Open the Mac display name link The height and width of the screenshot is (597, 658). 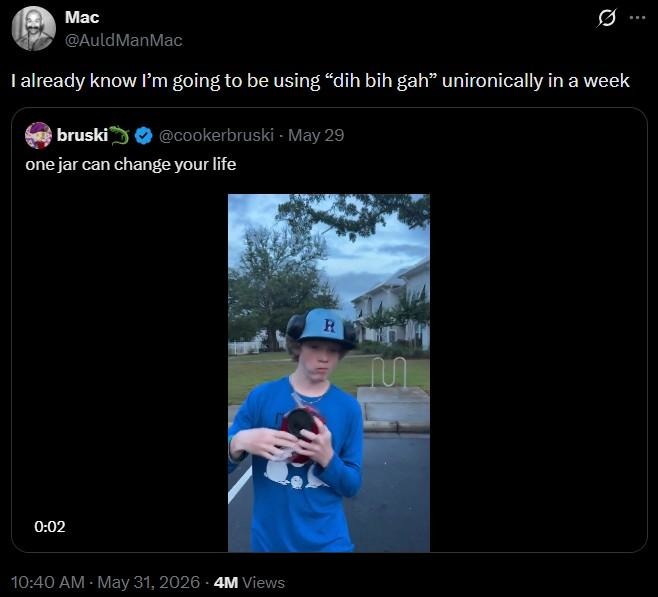coord(82,17)
